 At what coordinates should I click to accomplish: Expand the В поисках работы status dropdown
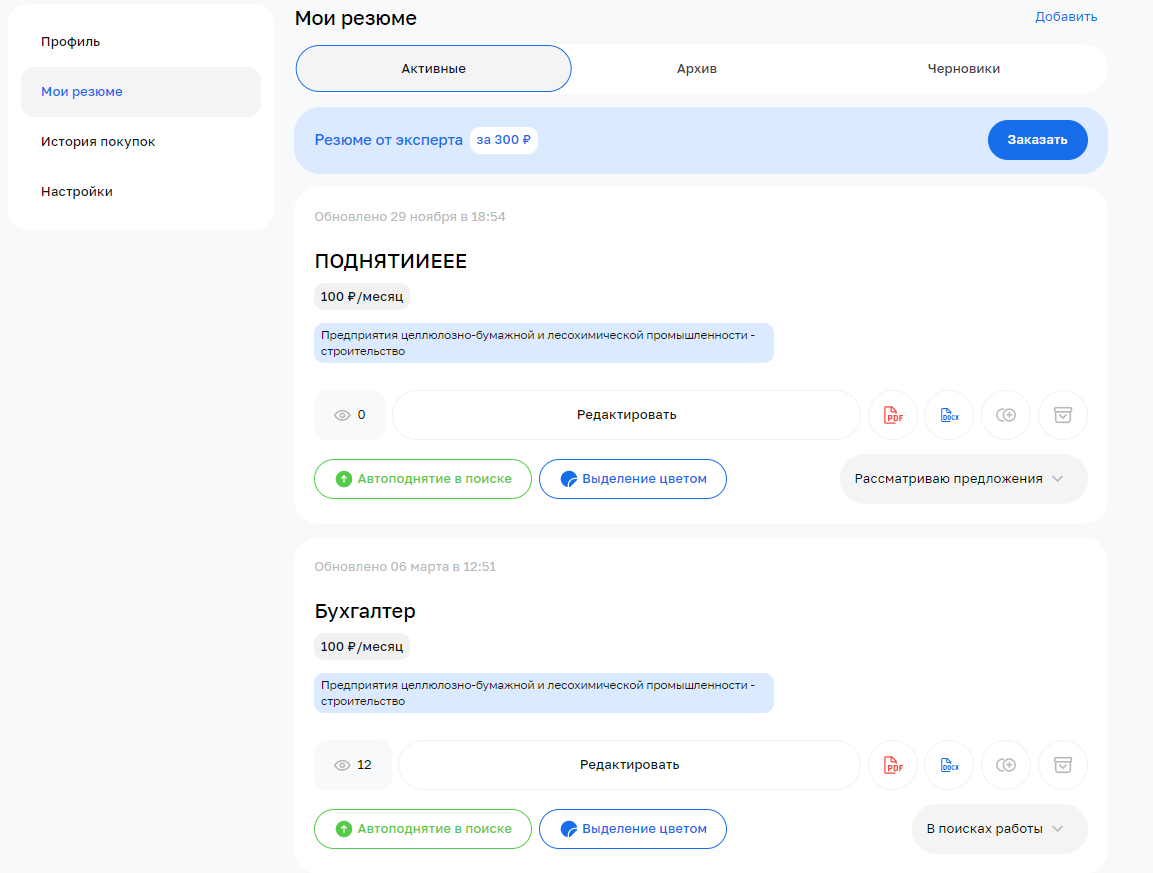tap(998, 829)
